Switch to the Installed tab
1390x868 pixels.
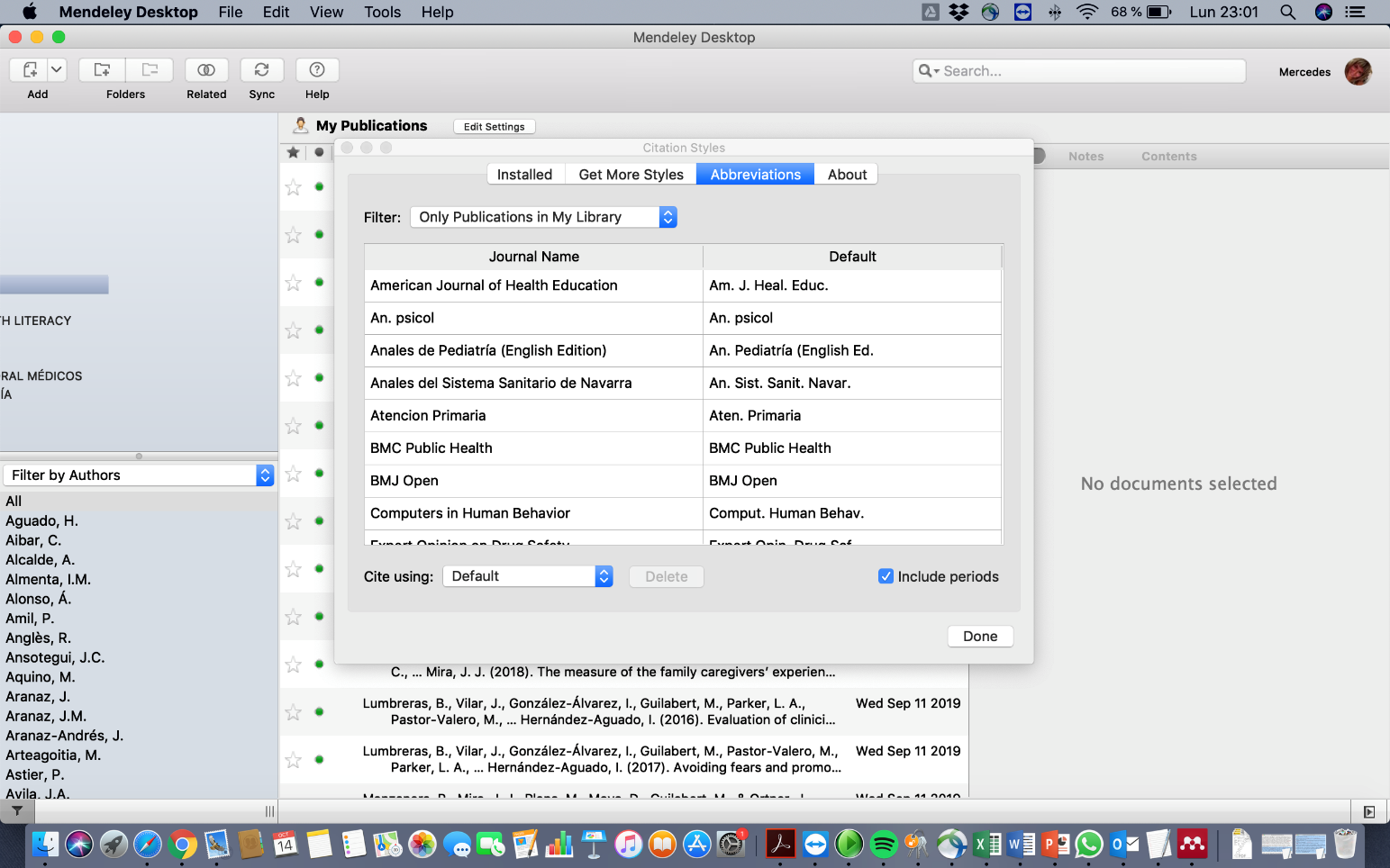[524, 175]
